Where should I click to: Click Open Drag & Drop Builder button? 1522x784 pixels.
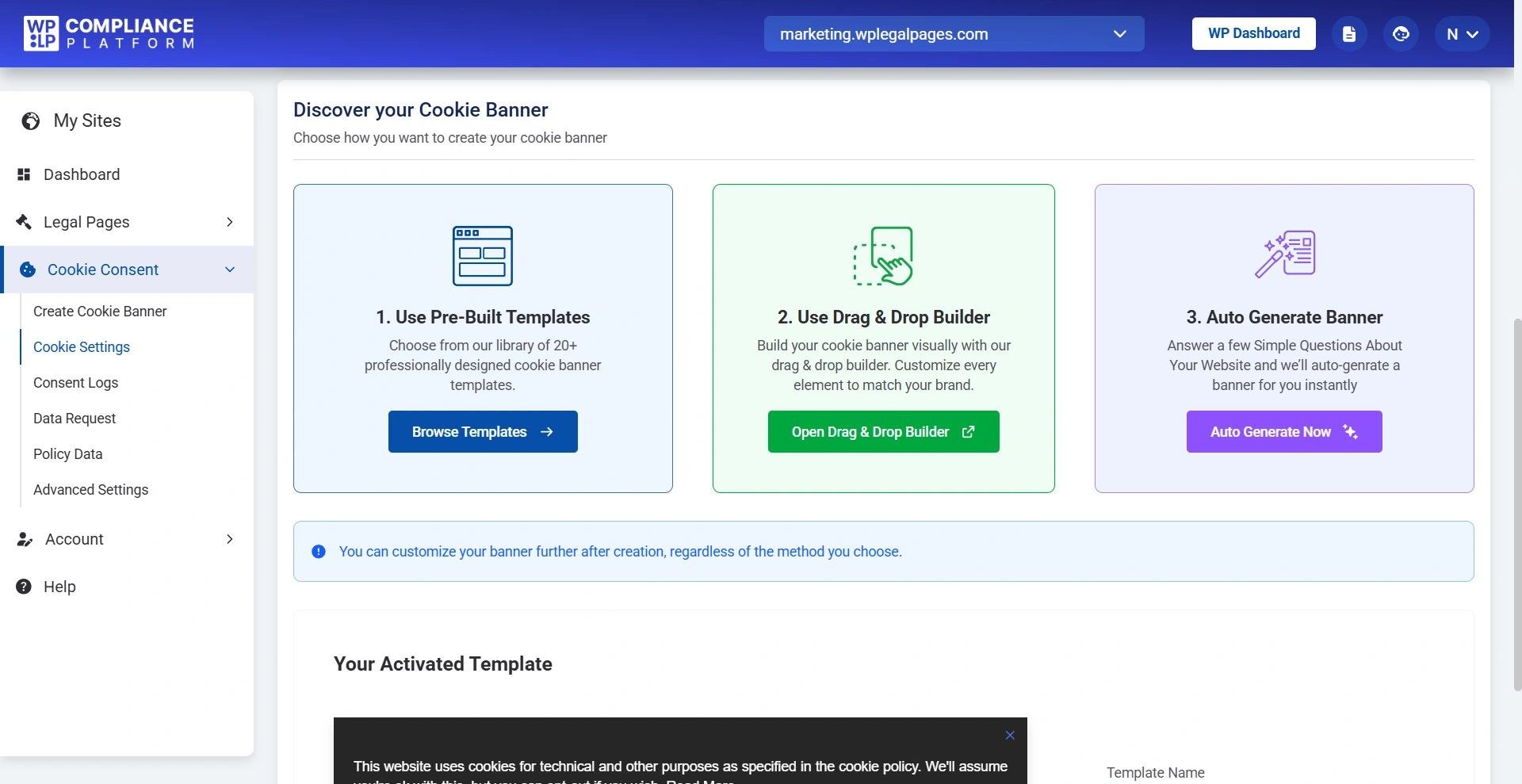[x=883, y=432]
